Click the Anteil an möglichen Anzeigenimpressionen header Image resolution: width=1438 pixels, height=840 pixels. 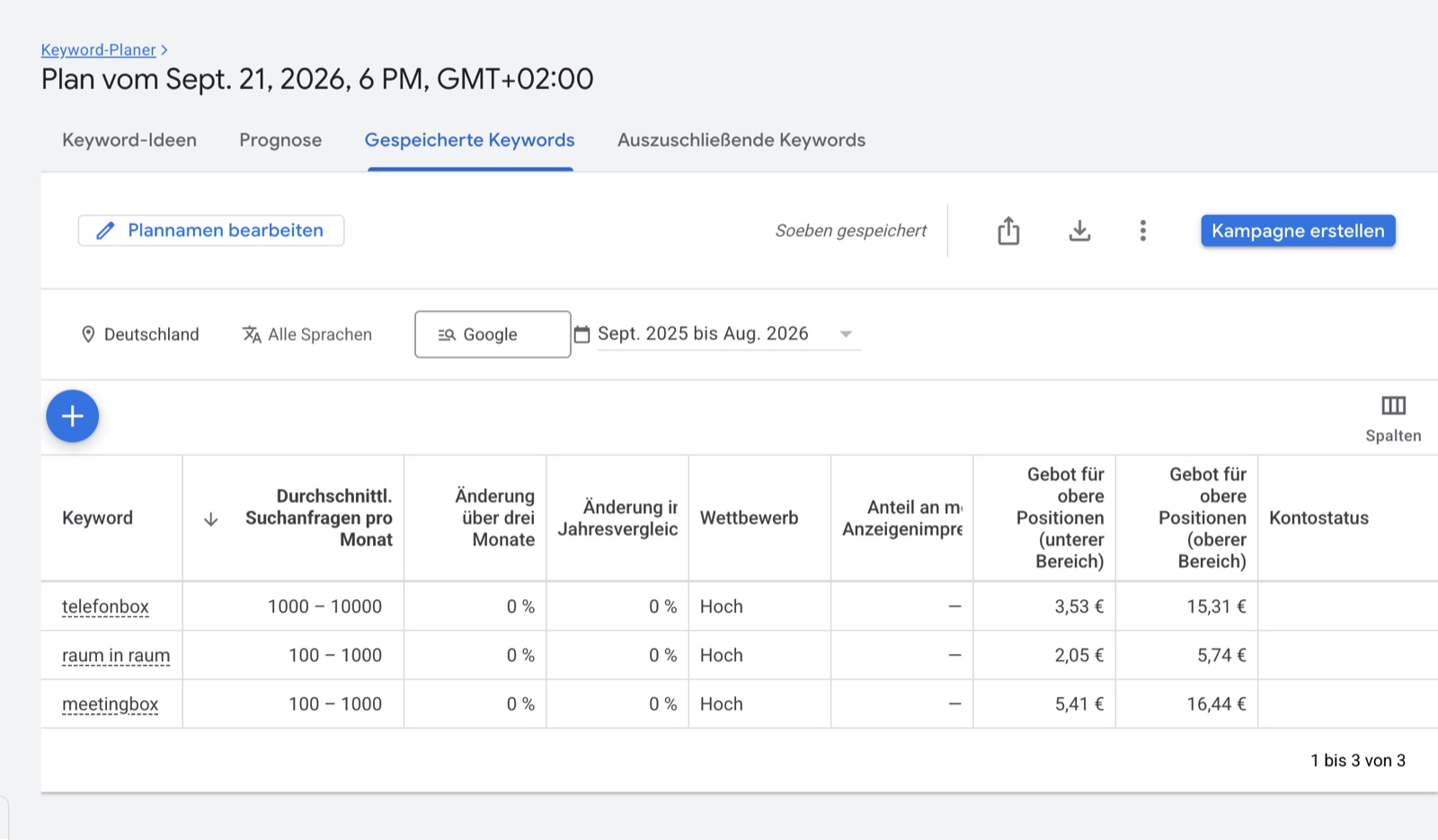tap(902, 518)
